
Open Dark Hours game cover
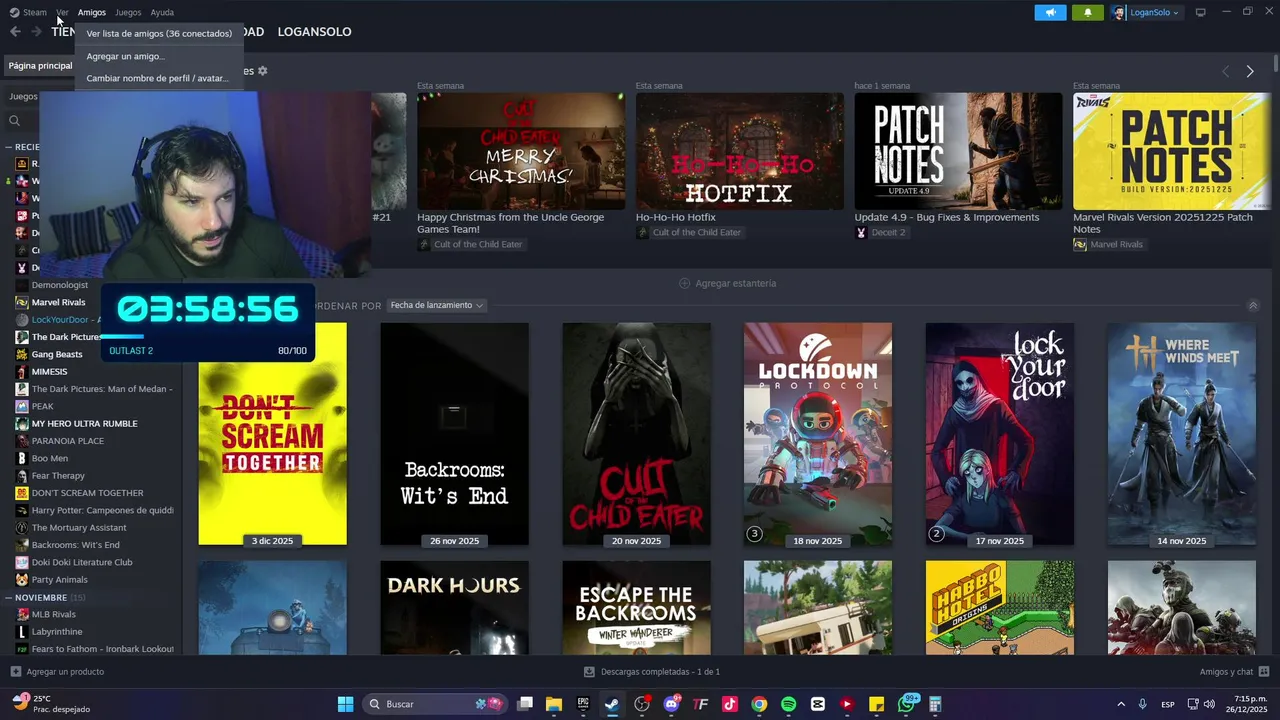[455, 608]
